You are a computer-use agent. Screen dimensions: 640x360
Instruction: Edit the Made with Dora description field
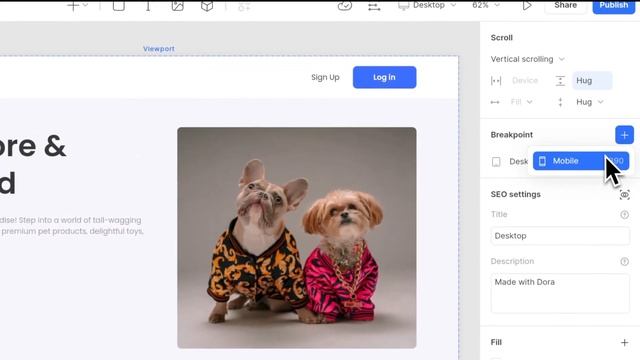(560, 293)
